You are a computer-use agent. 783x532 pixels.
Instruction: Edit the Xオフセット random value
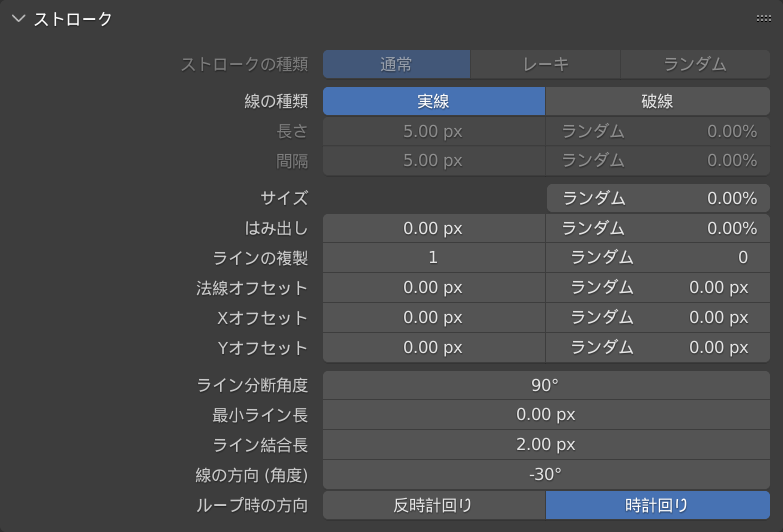point(658,318)
